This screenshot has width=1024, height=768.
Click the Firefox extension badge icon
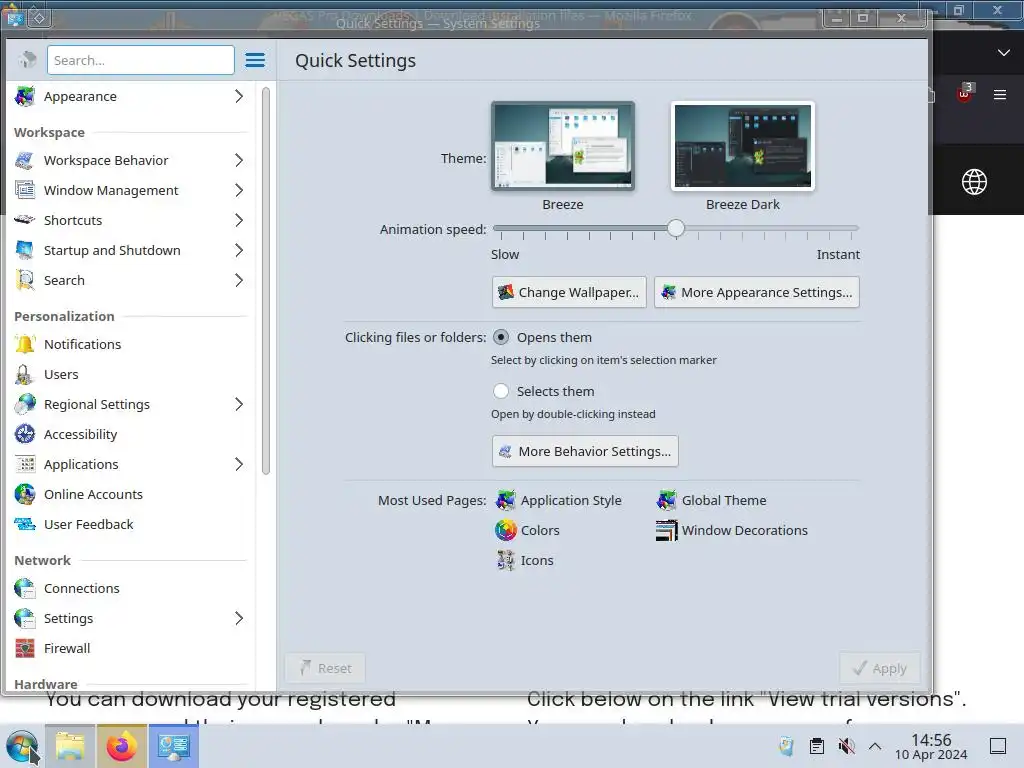(x=965, y=93)
